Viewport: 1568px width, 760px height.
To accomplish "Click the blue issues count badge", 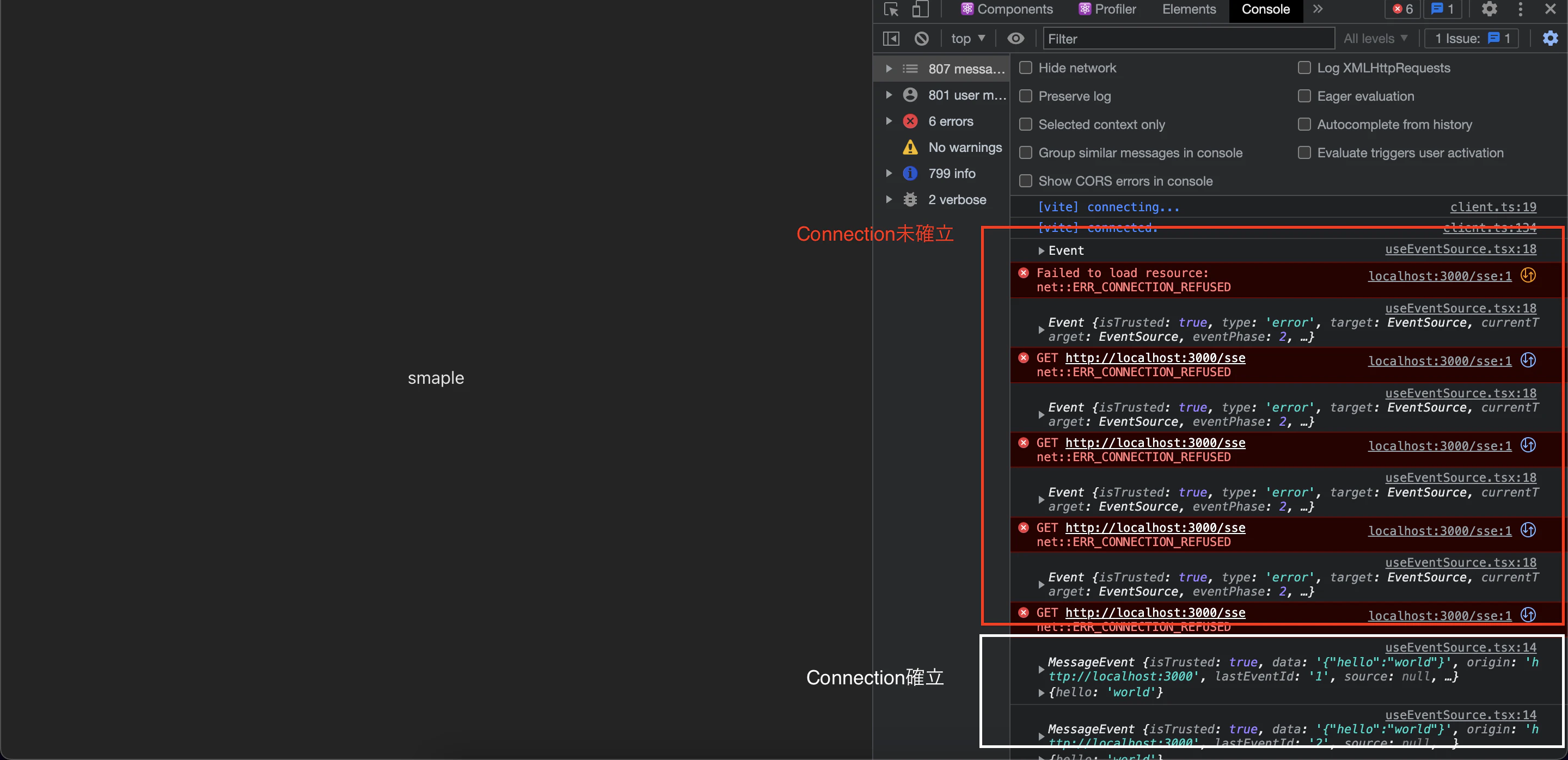I will tap(1443, 9).
